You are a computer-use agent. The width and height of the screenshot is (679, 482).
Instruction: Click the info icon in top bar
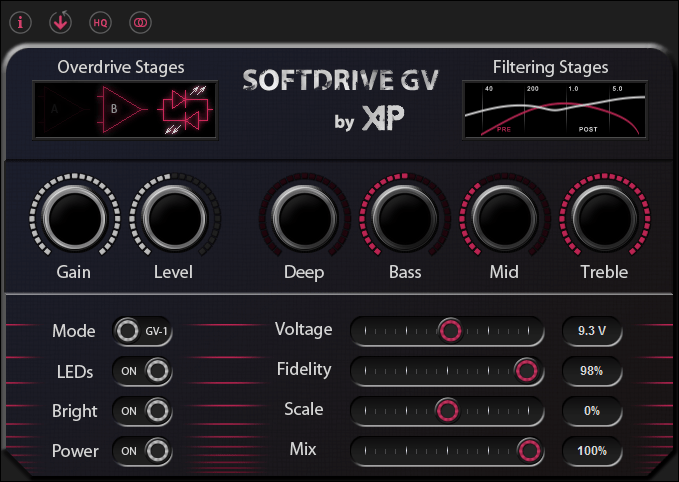click(x=21, y=21)
